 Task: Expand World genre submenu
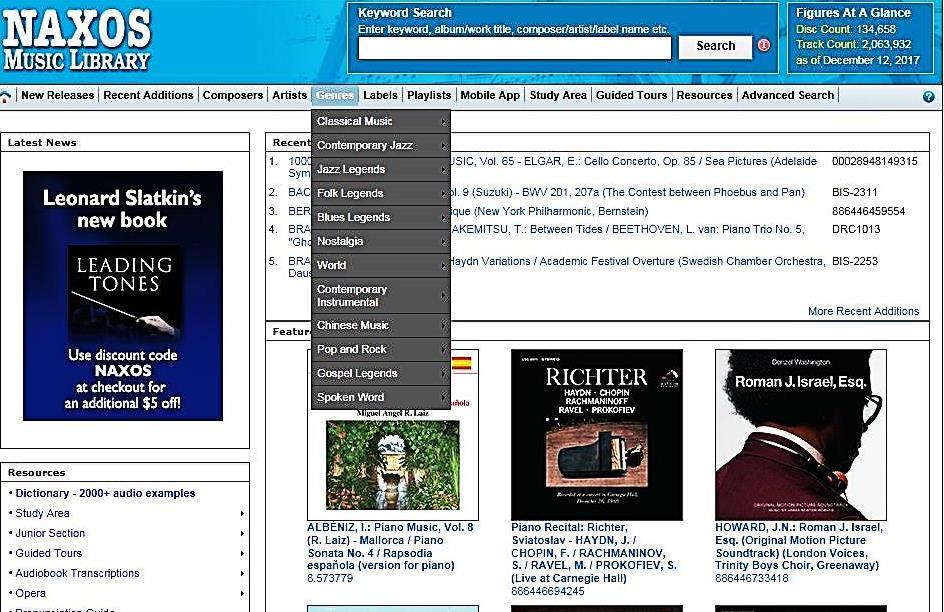(380, 266)
